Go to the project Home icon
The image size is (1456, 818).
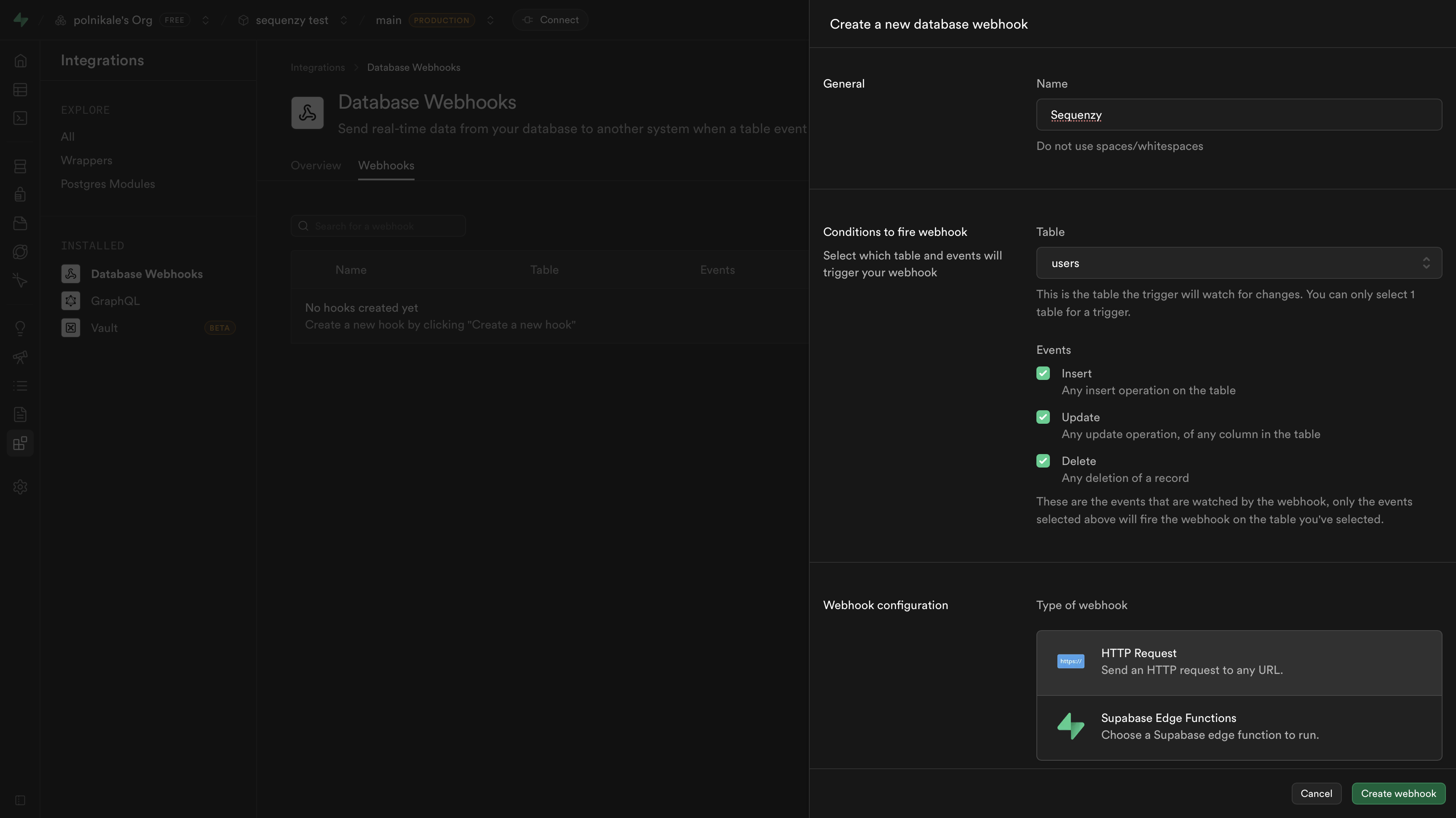20,61
